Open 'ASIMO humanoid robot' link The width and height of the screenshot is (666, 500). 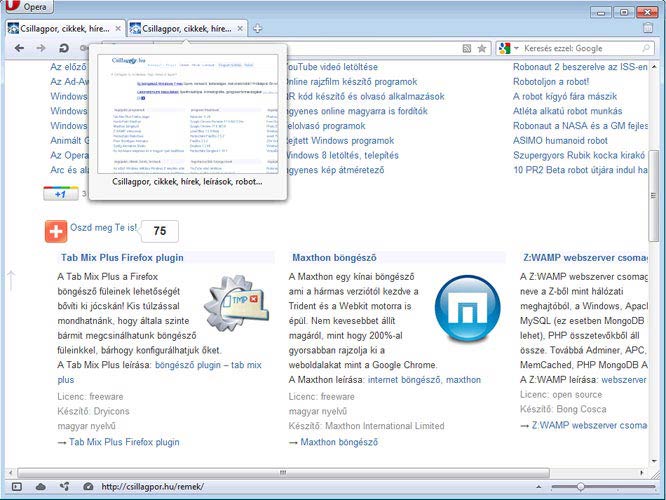(560, 141)
